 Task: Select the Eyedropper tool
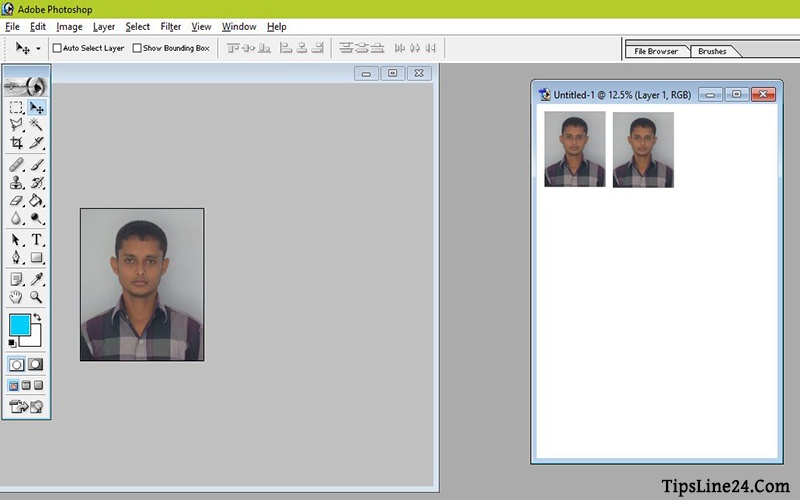click(x=36, y=279)
